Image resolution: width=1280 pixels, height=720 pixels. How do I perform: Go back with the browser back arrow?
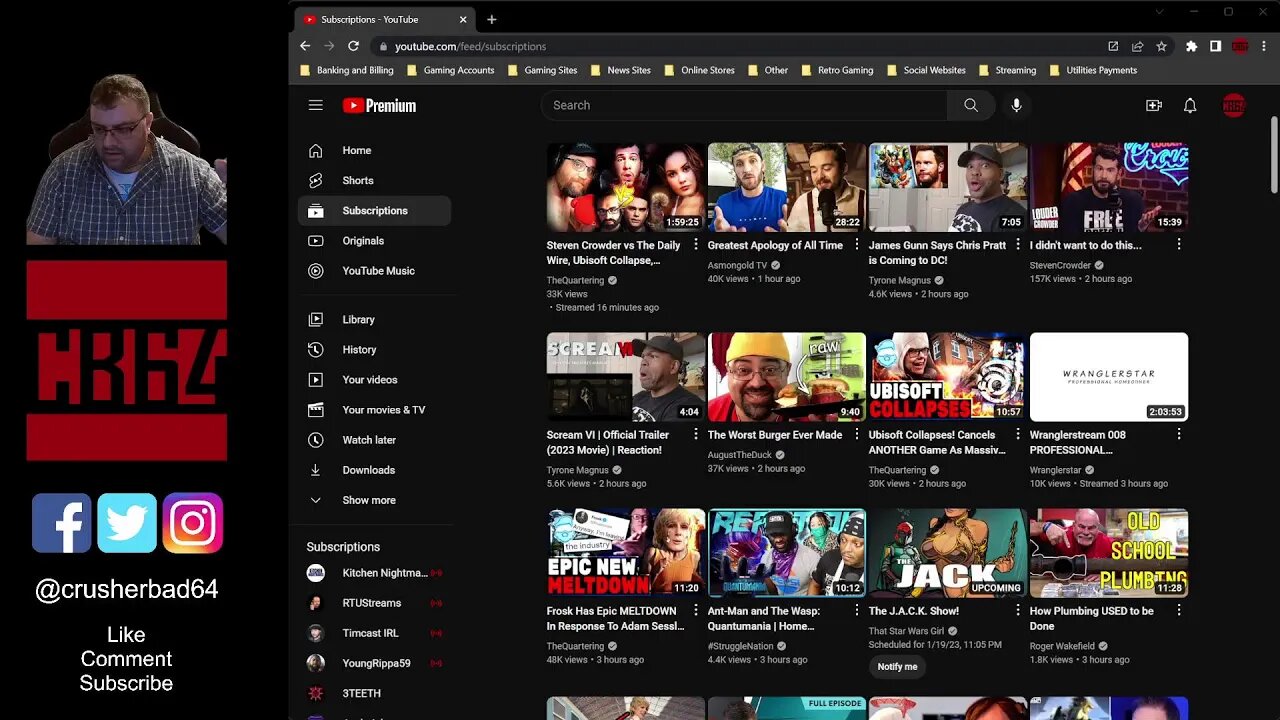click(x=305, y=46)
